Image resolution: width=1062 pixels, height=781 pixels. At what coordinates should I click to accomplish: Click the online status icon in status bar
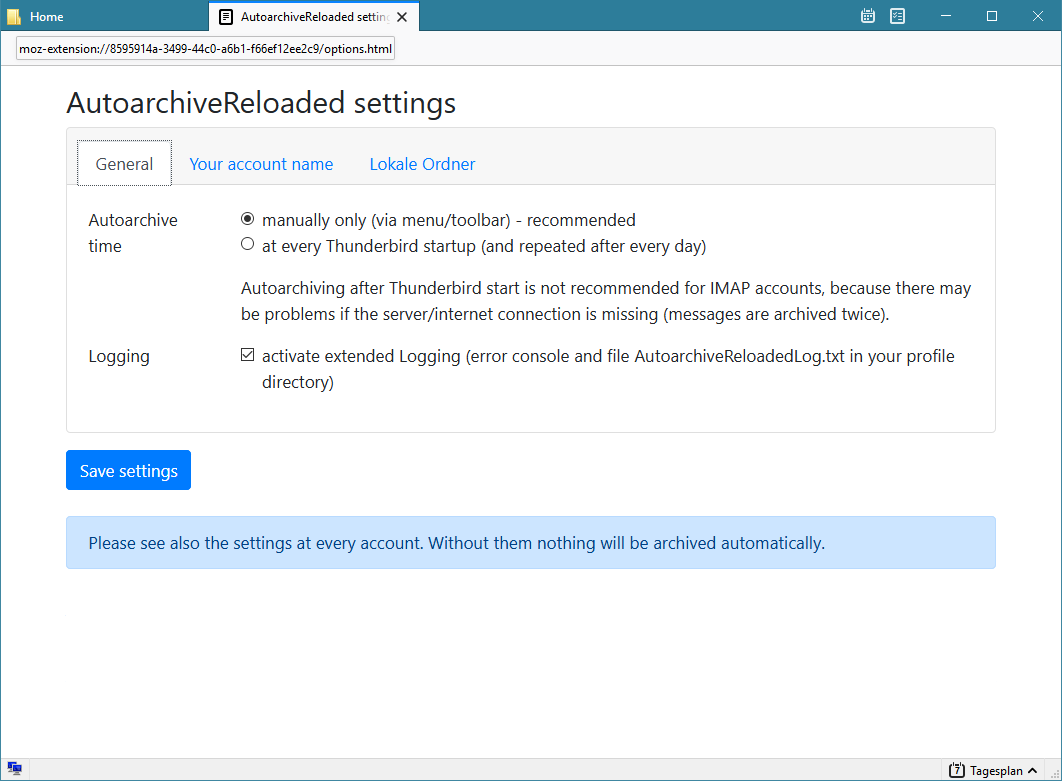pos(14,769)
